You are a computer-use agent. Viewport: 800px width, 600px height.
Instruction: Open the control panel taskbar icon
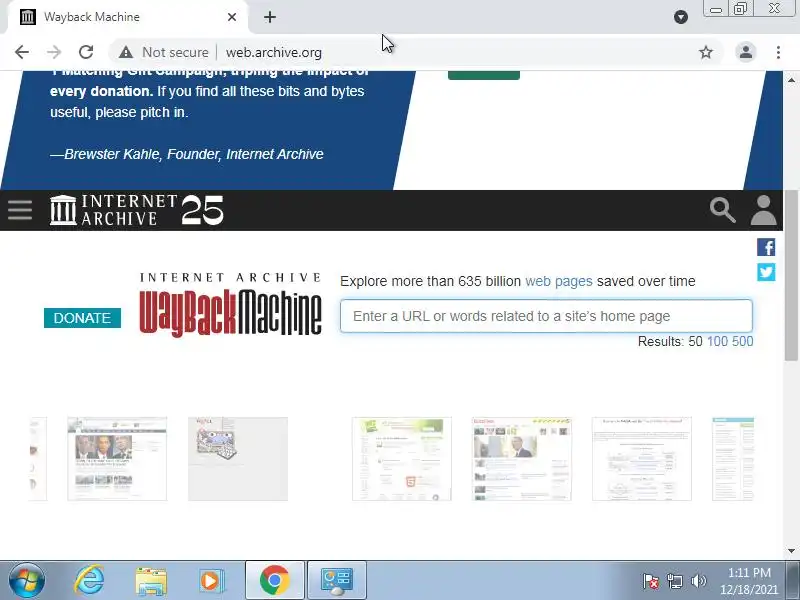tap(337, 580)
